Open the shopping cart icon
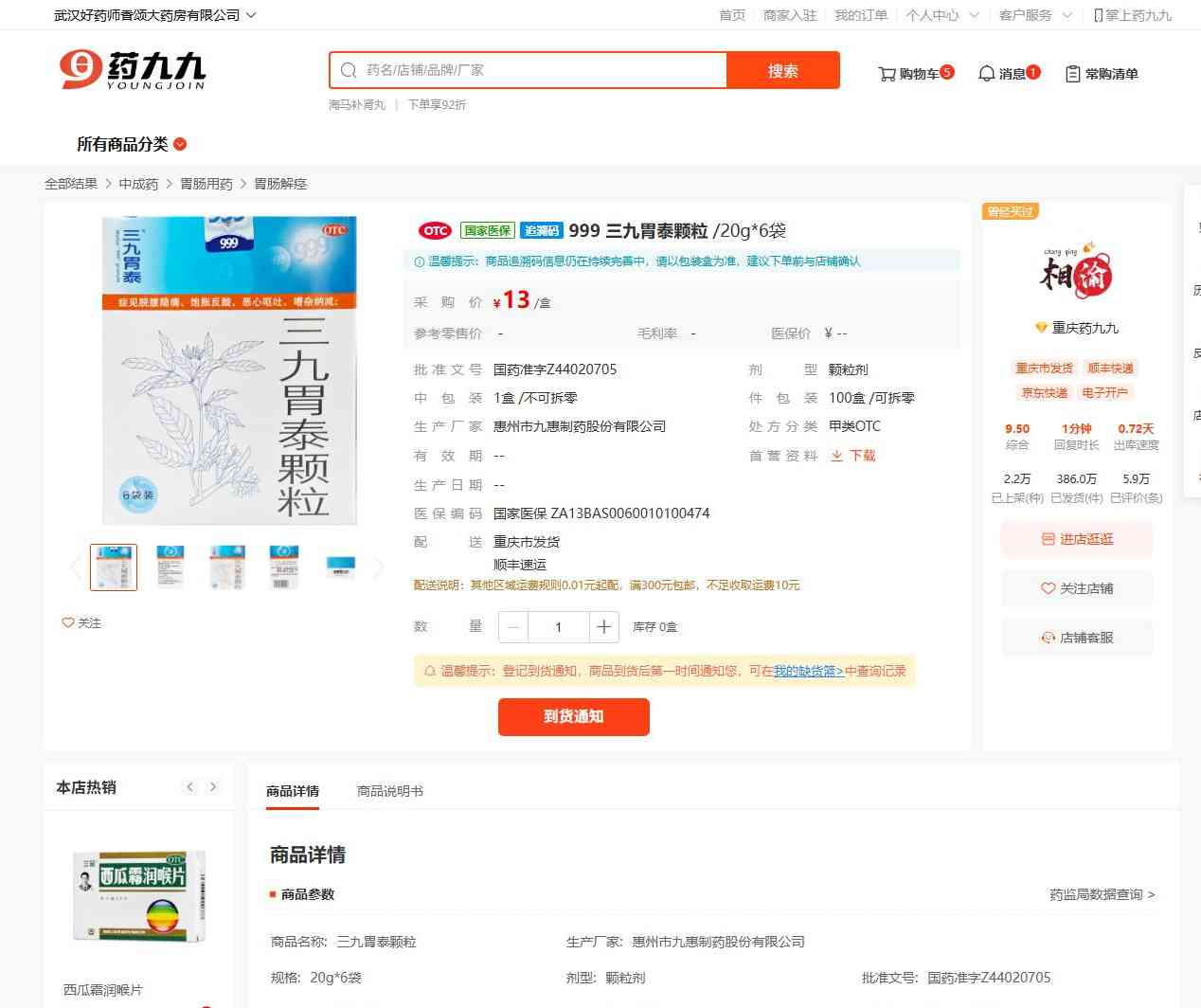Screen dimensions: 1201x1008 tap(887, 74)
